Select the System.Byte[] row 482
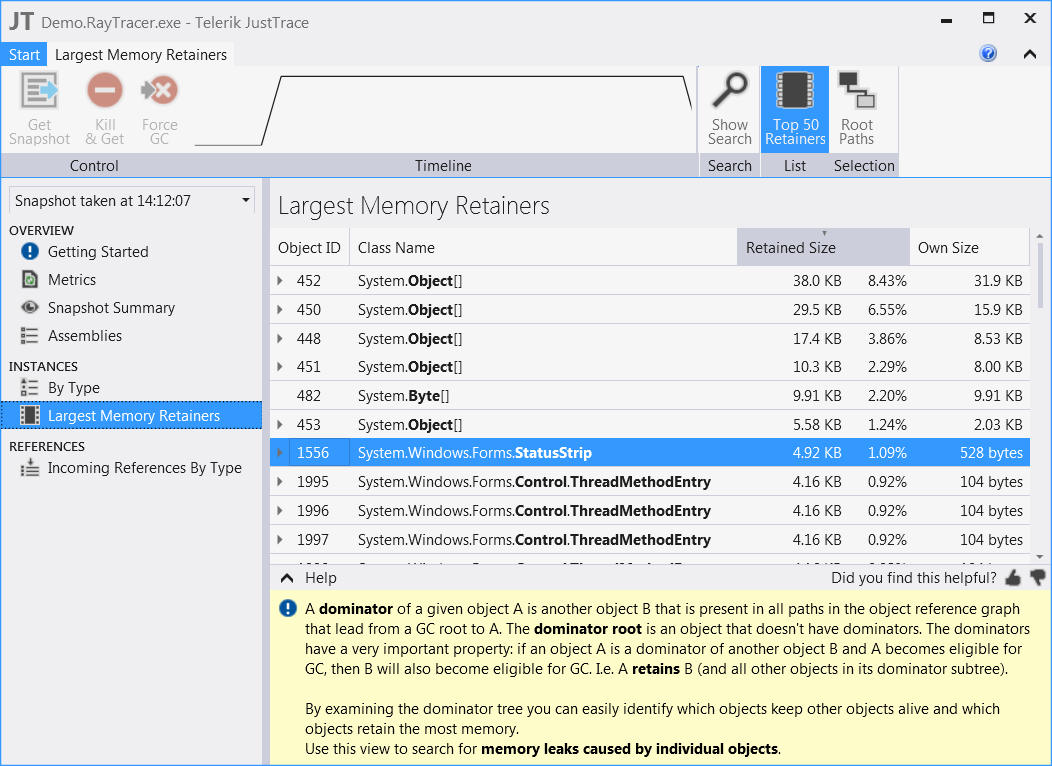Screen dimensions: 1052x766 pos(649,396)
